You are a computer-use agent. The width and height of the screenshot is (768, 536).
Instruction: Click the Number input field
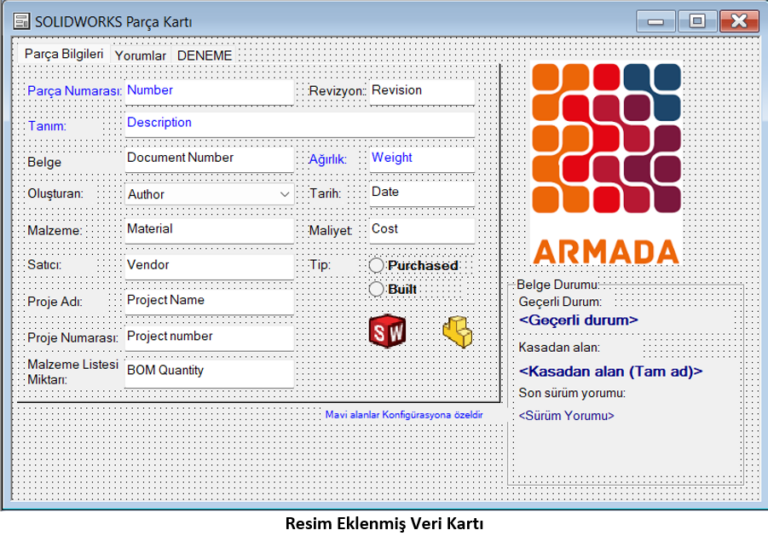pos(208,91)
